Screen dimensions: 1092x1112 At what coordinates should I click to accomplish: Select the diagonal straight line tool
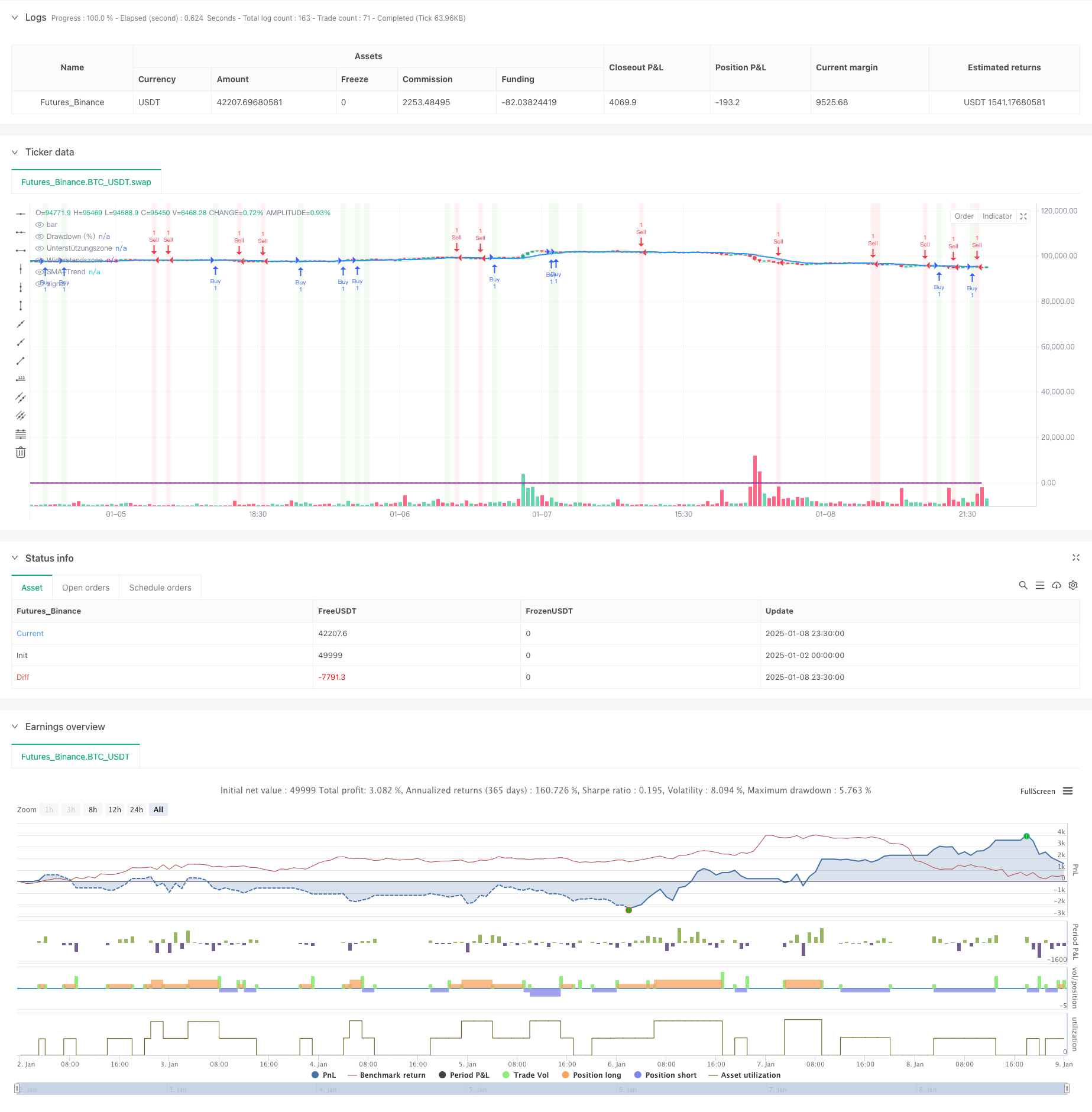pyautogui.click(x=21, y=324)
